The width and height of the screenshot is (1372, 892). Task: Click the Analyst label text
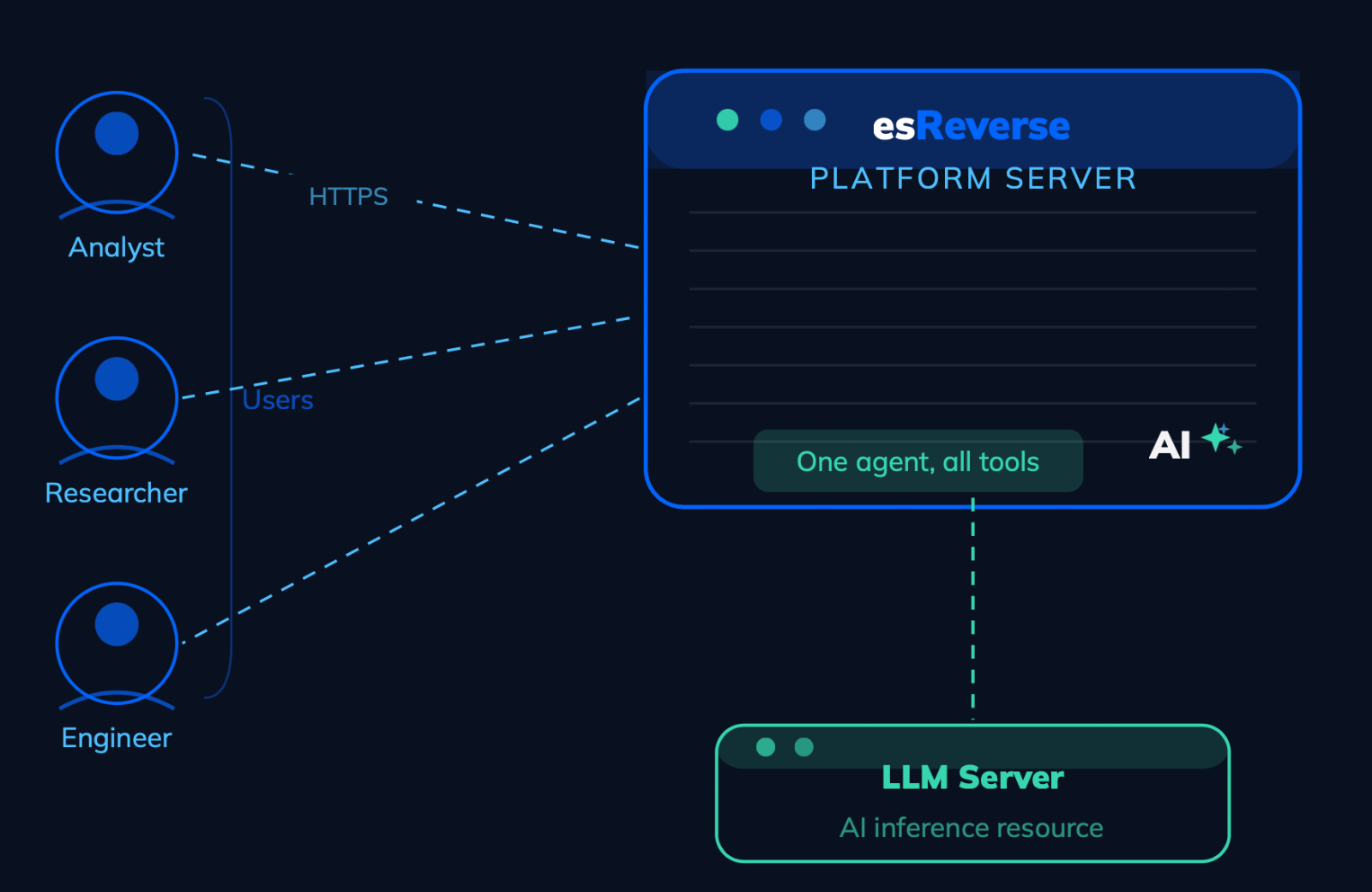(x=117, y=247)
